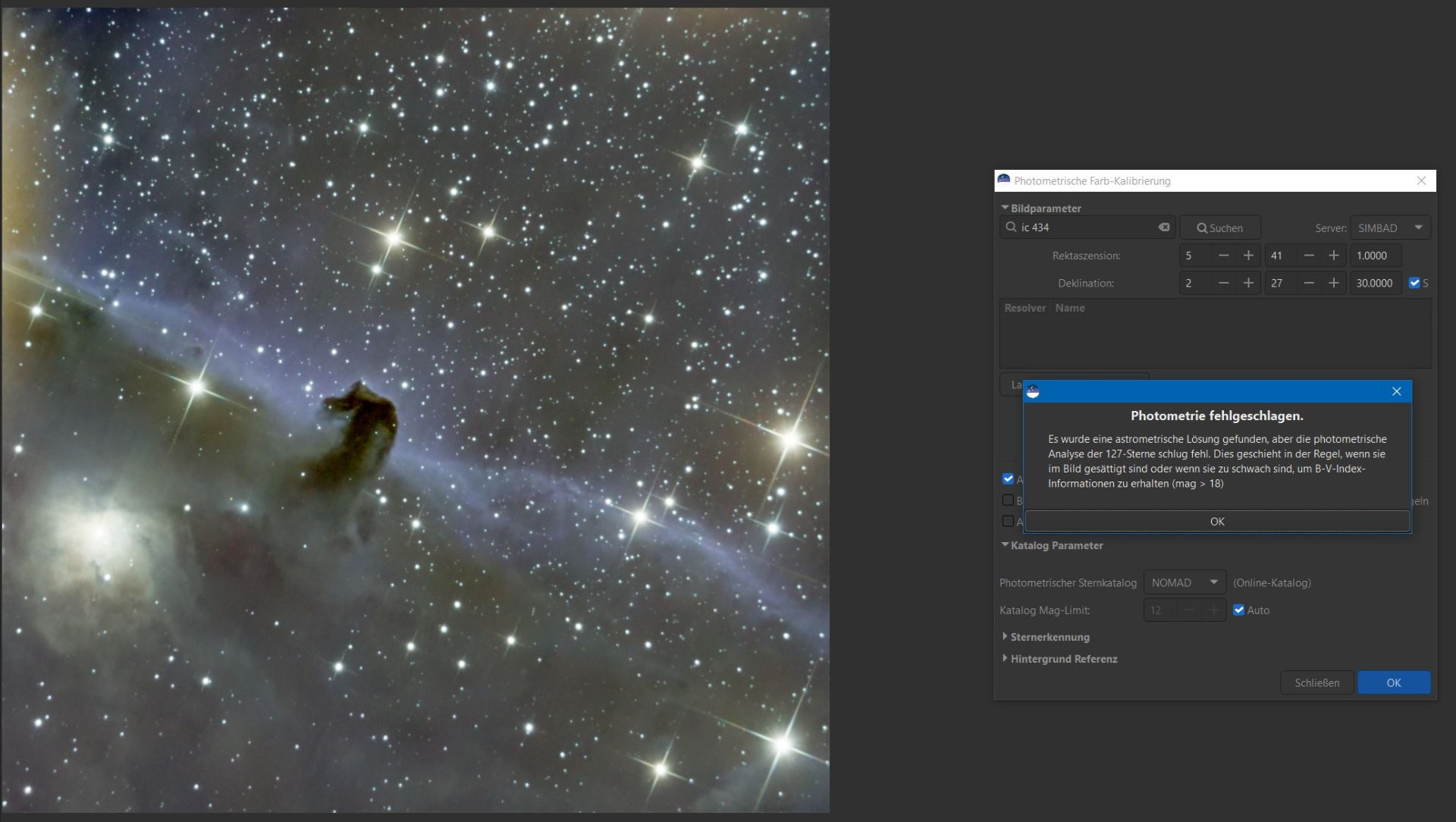The height and width of the screenshot is (822, 1456).
Task: Open the SIMBAD server dropdown
Action: 1389,227
